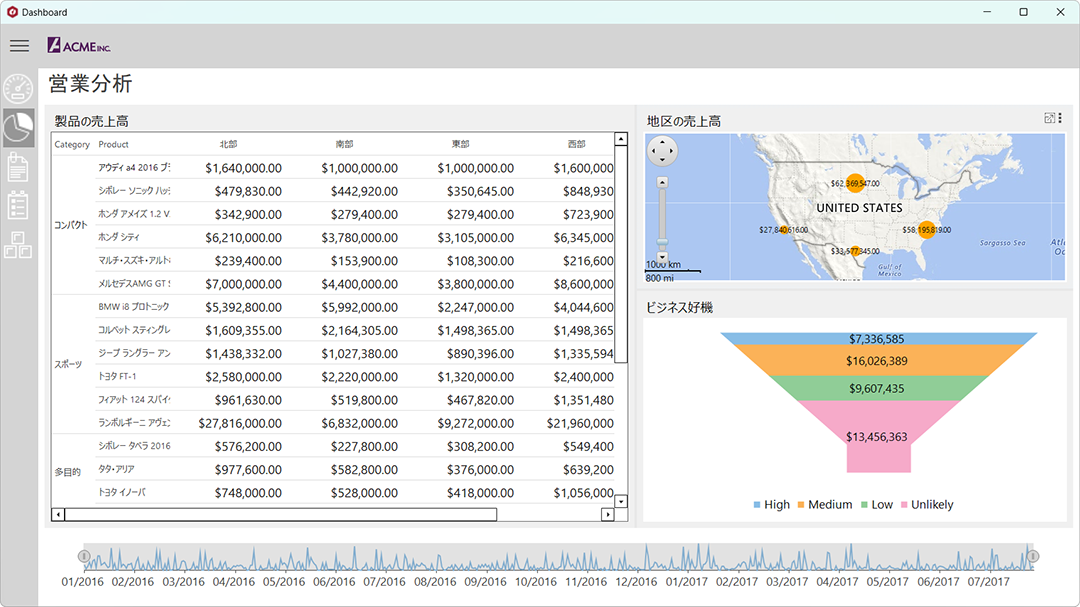
Task: Toggle the Medium legend item
Action: [x=824, y=504]
